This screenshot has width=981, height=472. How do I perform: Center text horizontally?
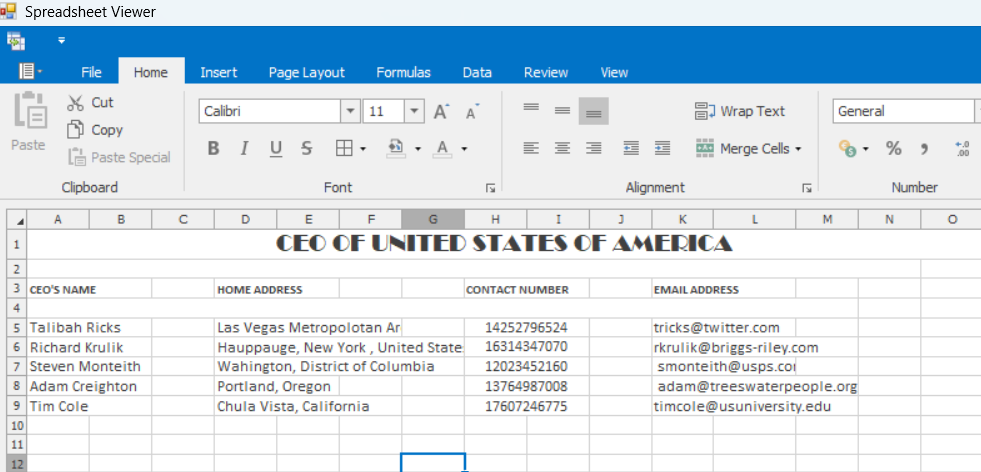562,148
